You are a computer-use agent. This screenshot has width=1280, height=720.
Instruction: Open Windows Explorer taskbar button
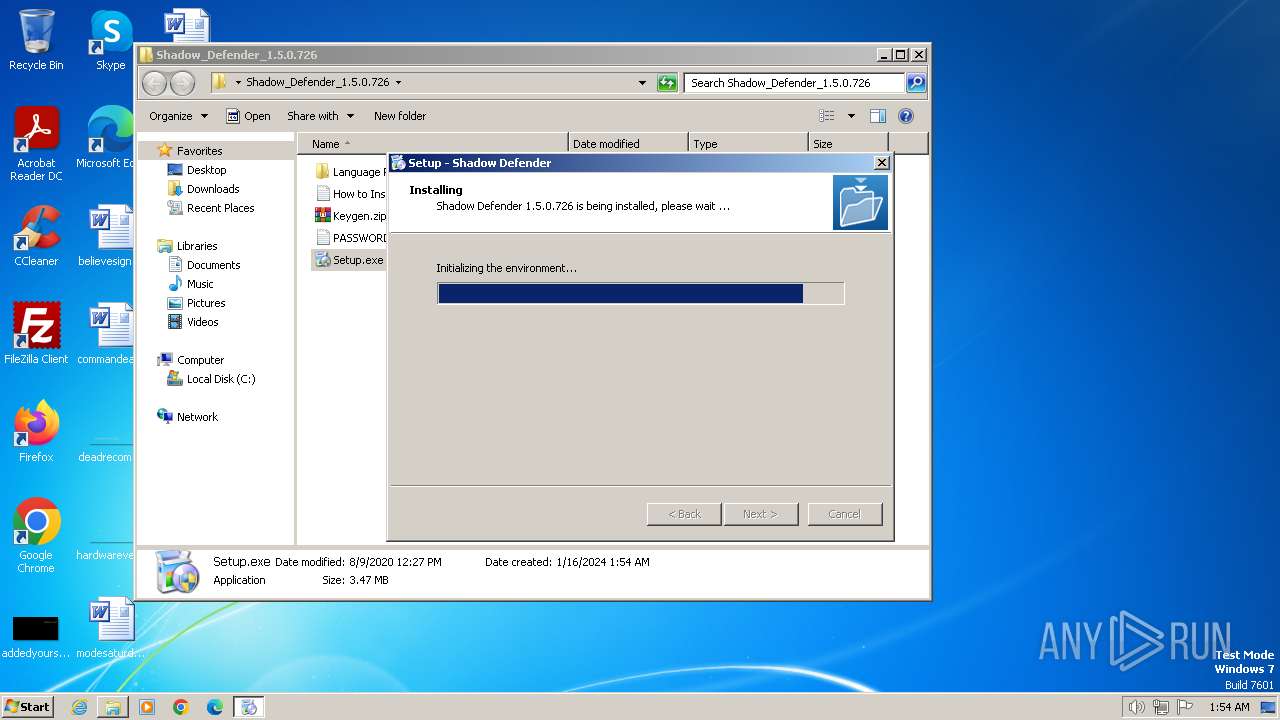click(113, 707)
